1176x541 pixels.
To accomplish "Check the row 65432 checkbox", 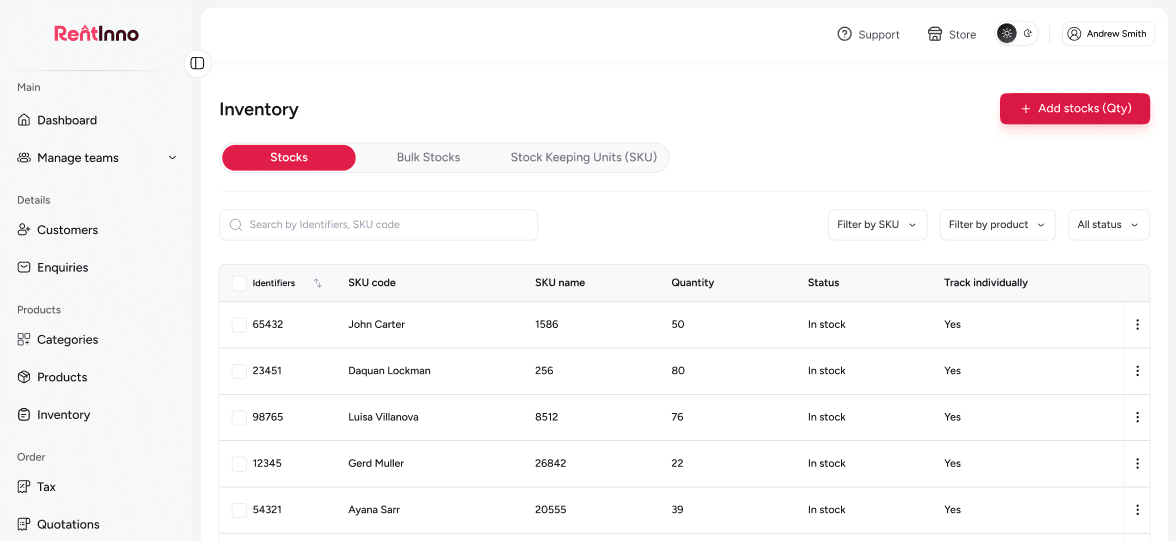I will point(239,325).
